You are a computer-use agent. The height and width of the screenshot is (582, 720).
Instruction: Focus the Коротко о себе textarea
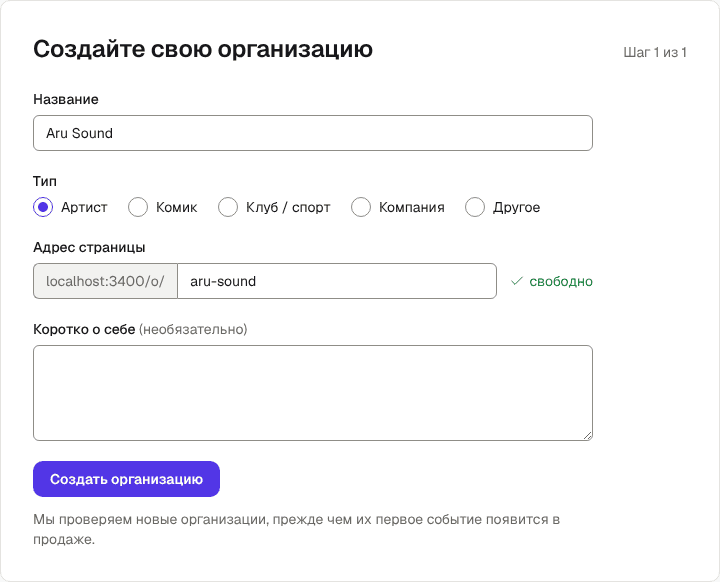tap(313, 393)
